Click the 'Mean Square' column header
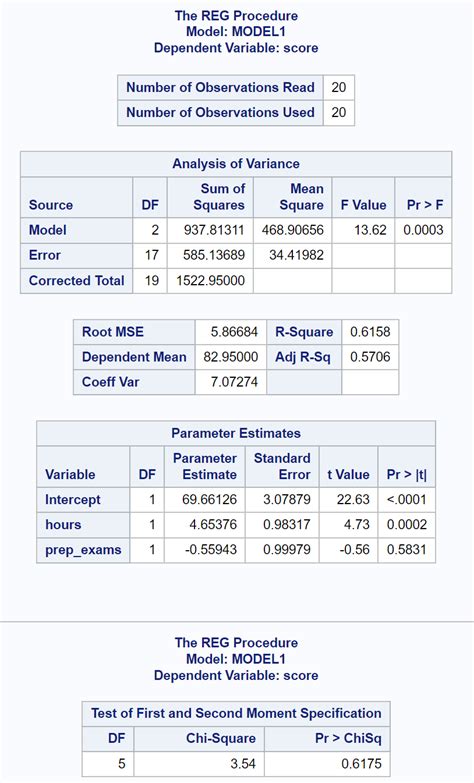 [x=302, y=197]
